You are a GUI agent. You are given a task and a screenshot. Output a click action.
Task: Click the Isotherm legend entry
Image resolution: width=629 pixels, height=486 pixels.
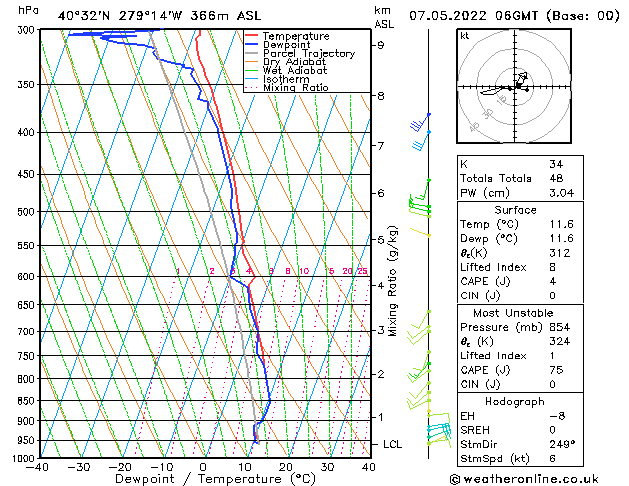click(x=286, y=79)
